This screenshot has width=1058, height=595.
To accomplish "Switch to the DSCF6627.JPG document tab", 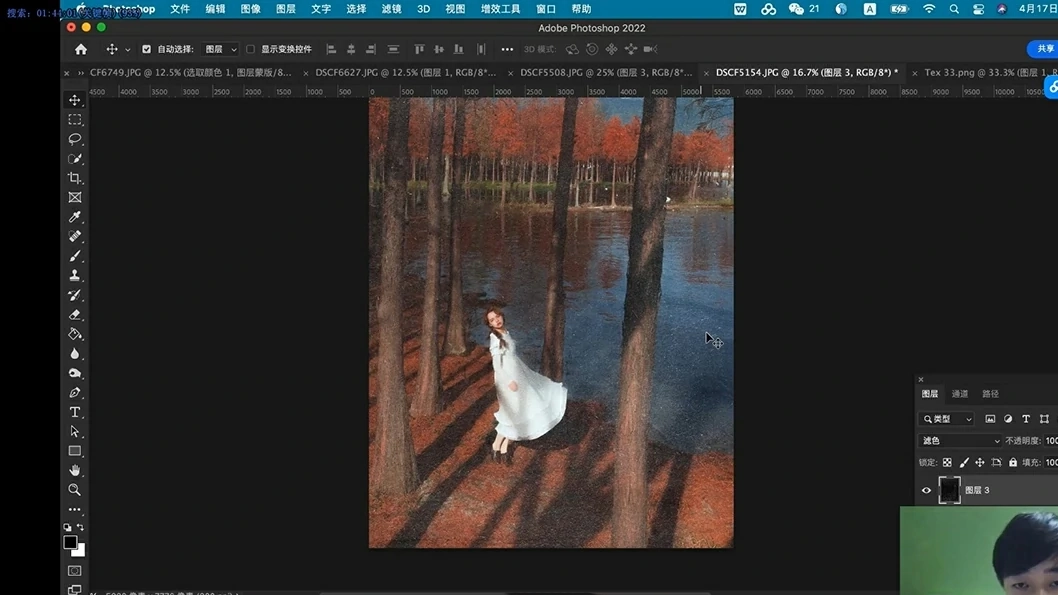I will 406,72.
